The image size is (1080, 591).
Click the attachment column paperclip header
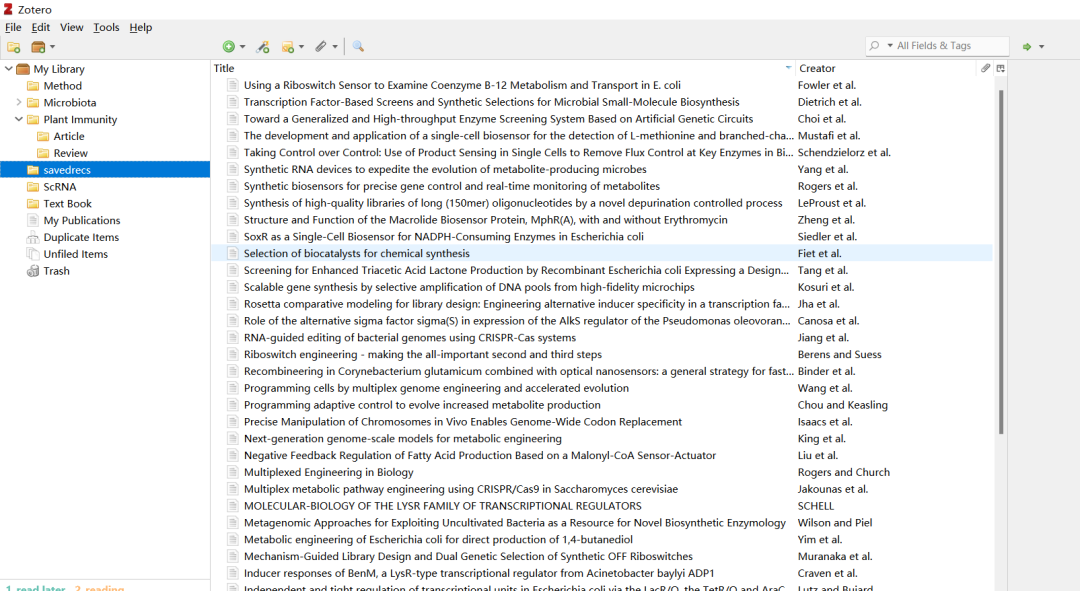(x=986, y=68)
